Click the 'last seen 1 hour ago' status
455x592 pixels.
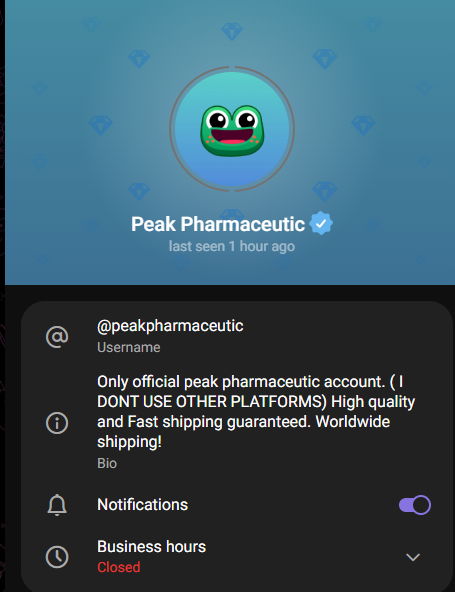(x=231, y=246)
